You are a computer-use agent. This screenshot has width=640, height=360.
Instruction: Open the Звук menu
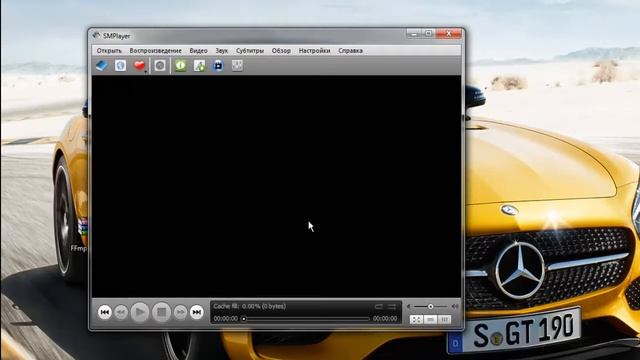[x=222, y=51]
